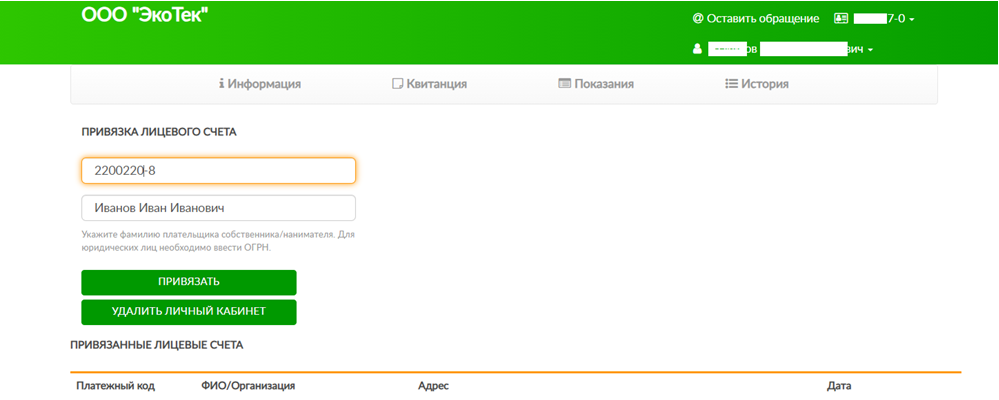This screenshot has width=999, height=400.
Task: Click УДАЛИТЬ ЛИЧНЫЙ КАБИНЕТ button
Action: pyautogui.click(x=189, y=311)
